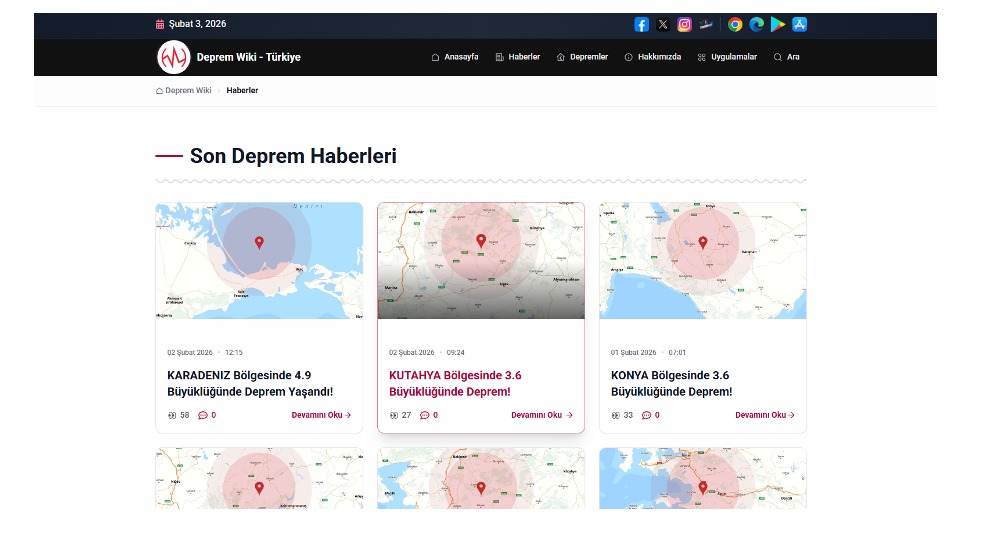This screenshot has height=534, width=992.
Task: Open the Ara search option
Action: point(786,57)
